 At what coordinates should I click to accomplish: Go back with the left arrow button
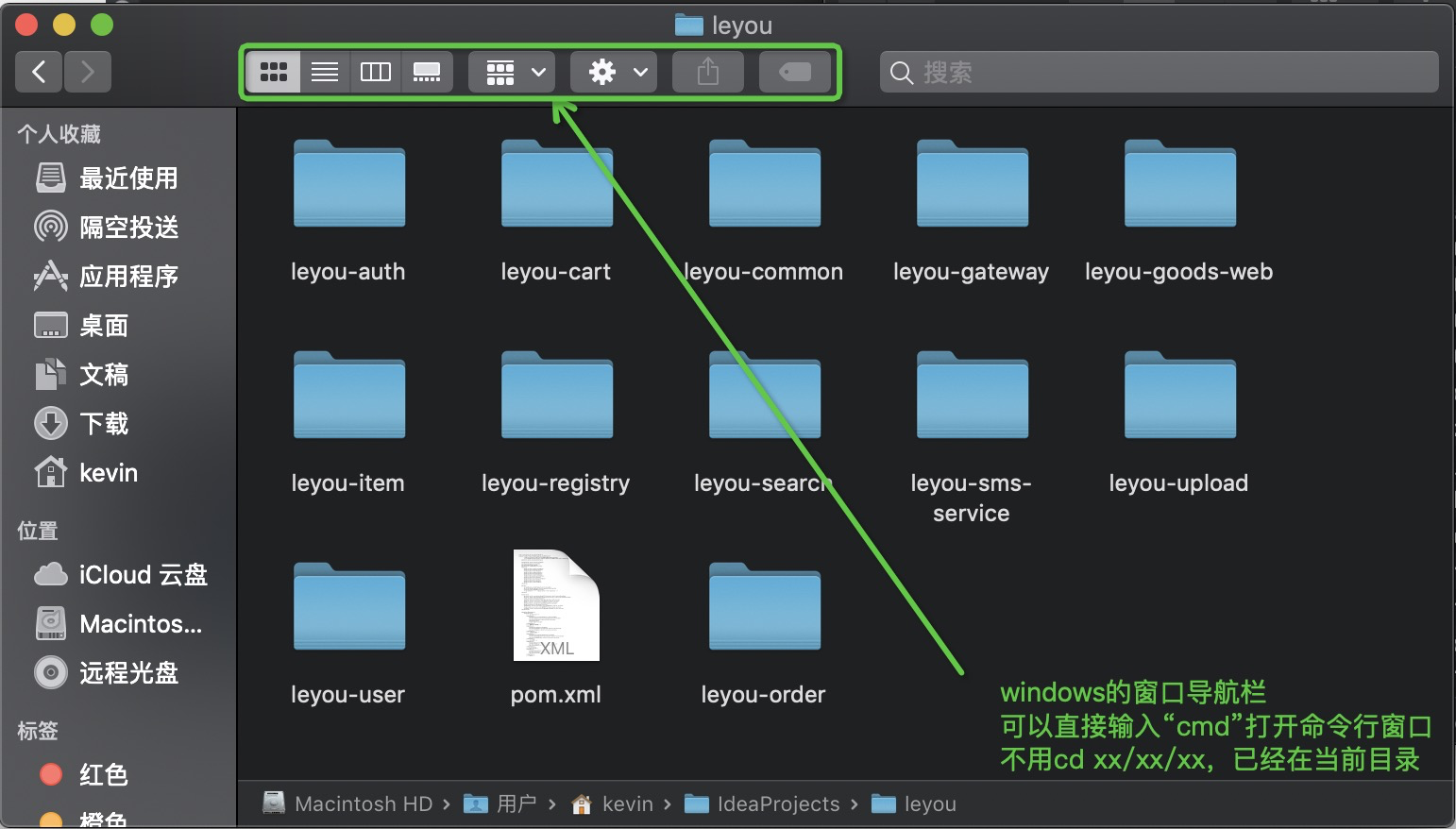40,72
